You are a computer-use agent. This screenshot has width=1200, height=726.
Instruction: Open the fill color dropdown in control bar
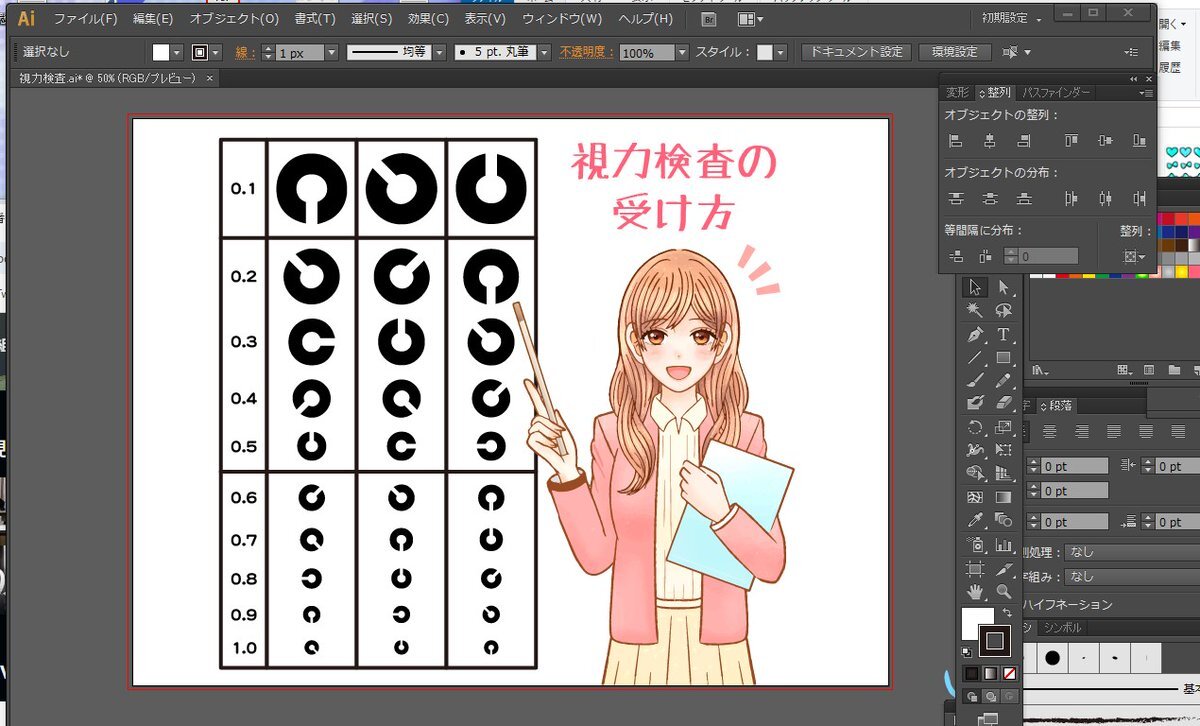click(177, 52)
